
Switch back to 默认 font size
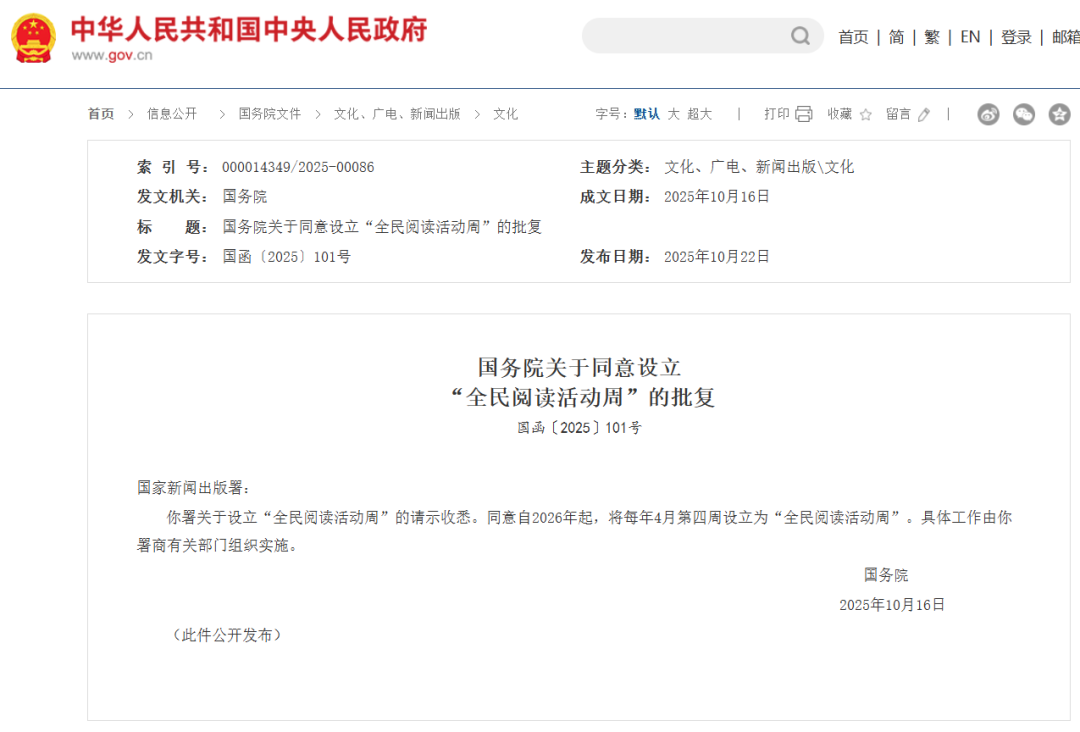click(x=648, y=114)
